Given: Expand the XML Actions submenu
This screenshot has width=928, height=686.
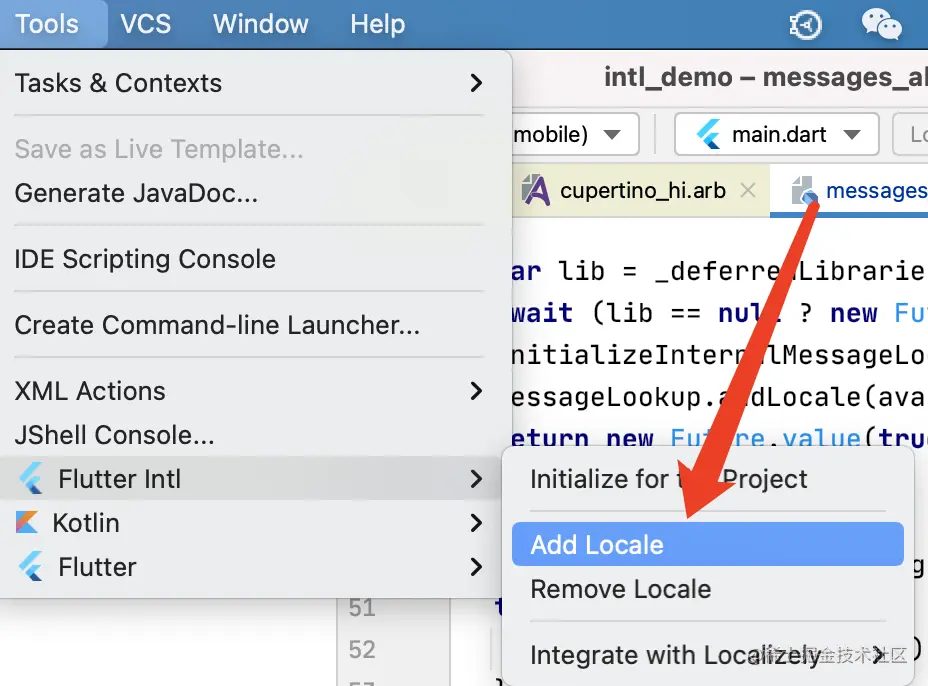Looking at the screenshot, I should click(476, 391).
